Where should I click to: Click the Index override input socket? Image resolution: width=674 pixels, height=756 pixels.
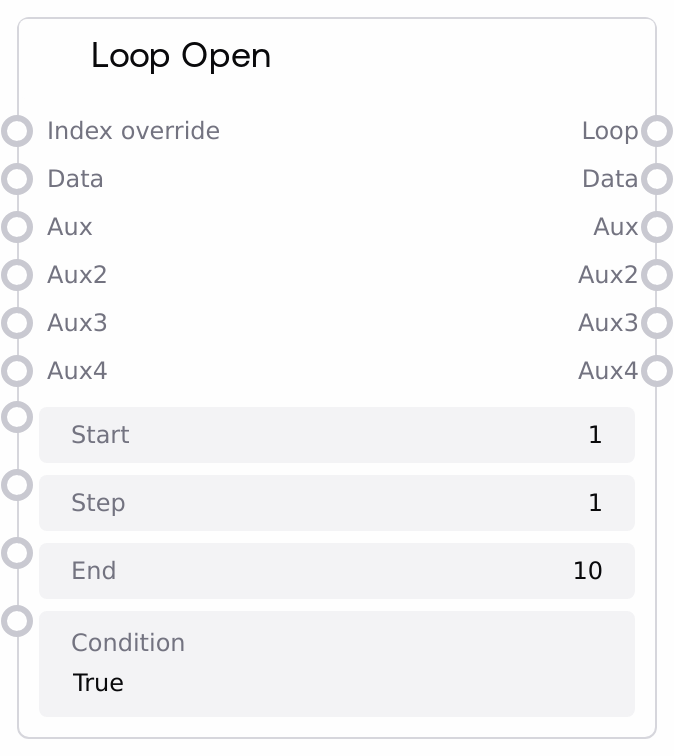tap(17, 131)
